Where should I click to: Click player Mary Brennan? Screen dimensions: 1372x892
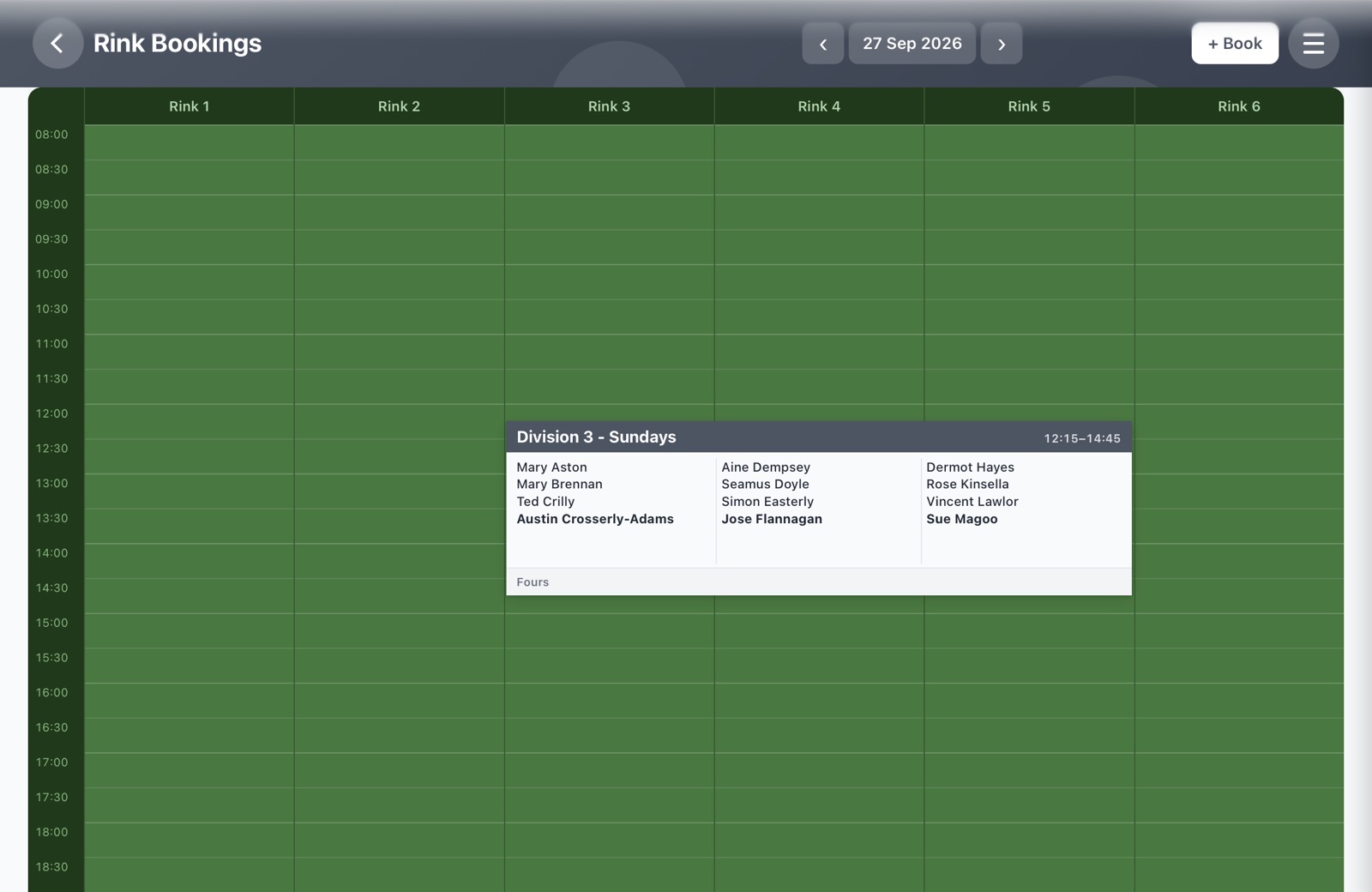559,485
